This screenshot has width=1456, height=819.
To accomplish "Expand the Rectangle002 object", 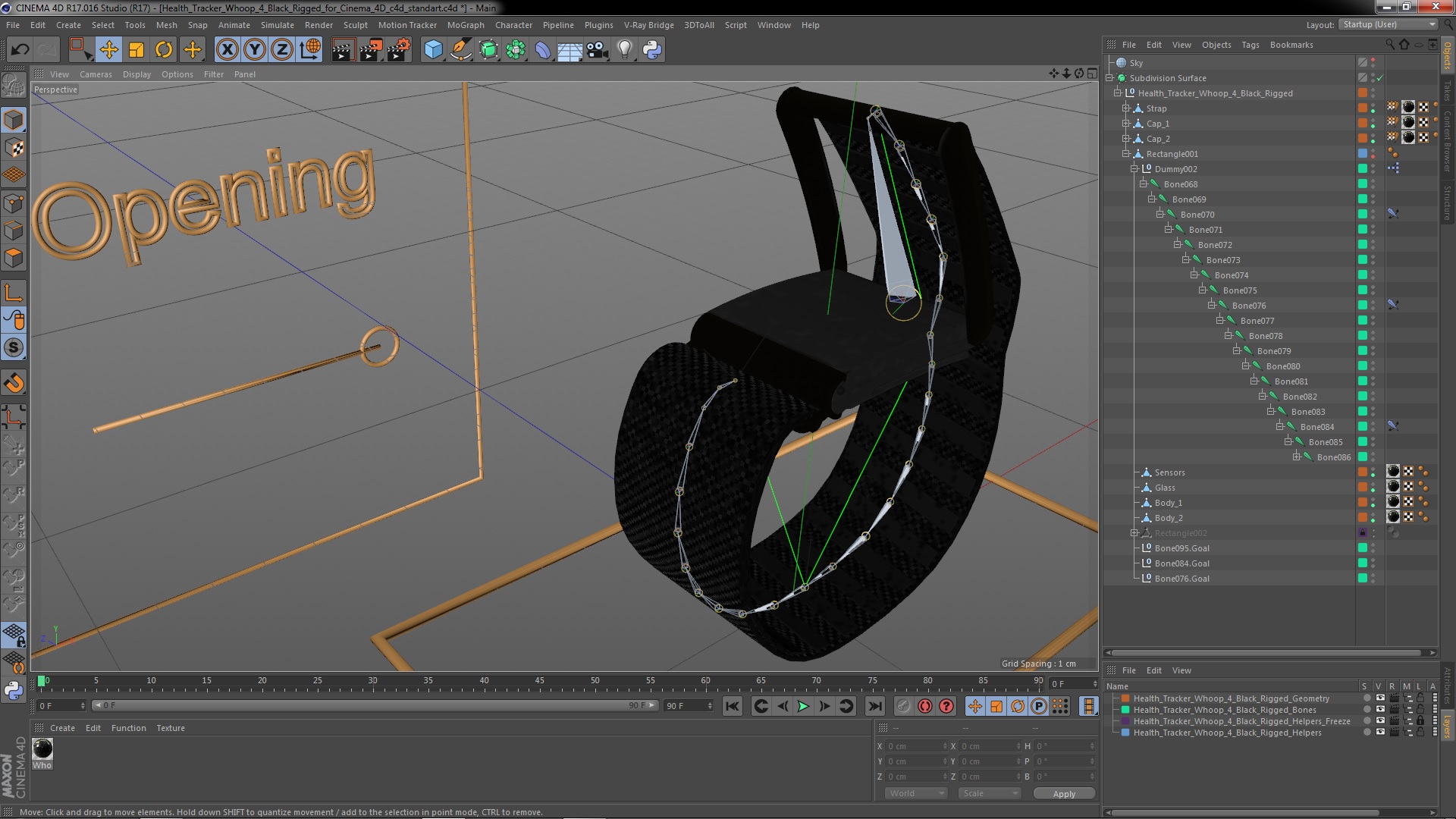I will (1134, 533).
